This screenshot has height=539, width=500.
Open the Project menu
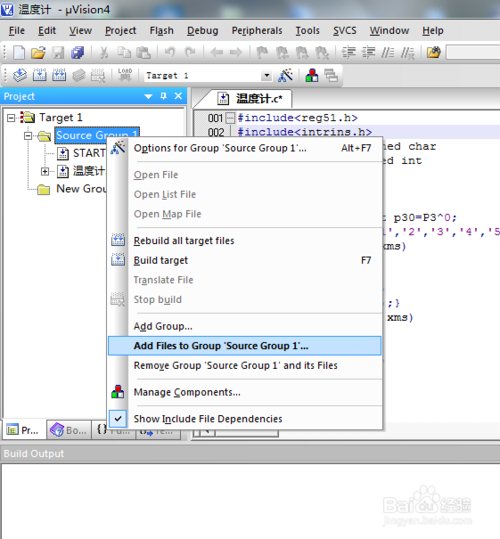[121, 31]
